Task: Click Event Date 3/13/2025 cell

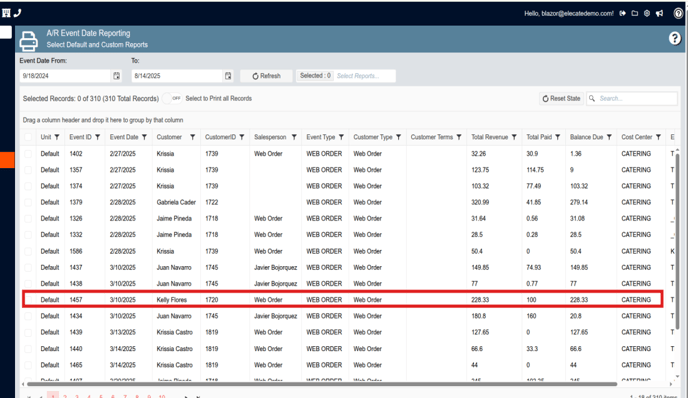Action: tap(122, 332)
